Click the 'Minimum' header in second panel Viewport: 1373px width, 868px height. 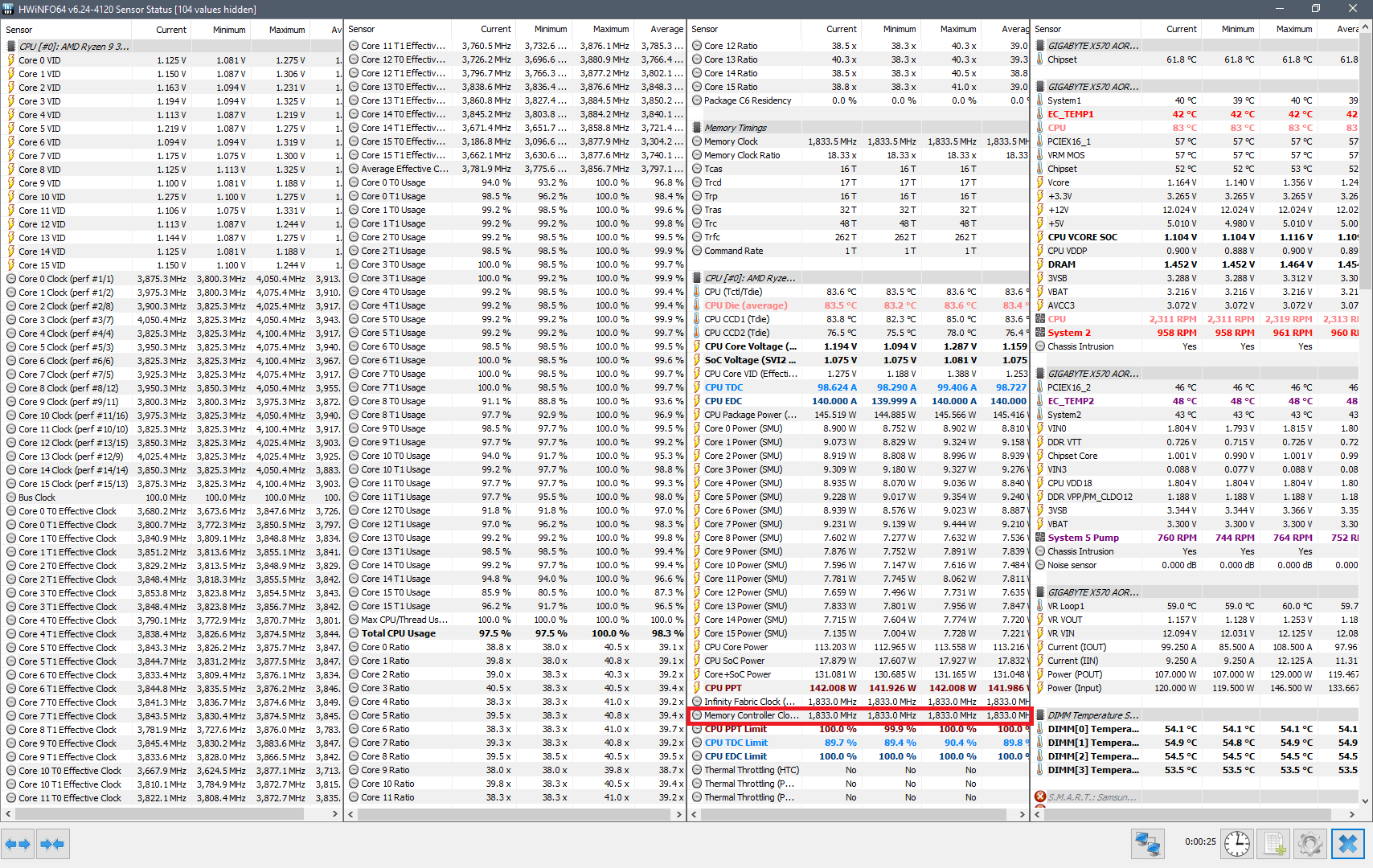[x=550, y=29]
